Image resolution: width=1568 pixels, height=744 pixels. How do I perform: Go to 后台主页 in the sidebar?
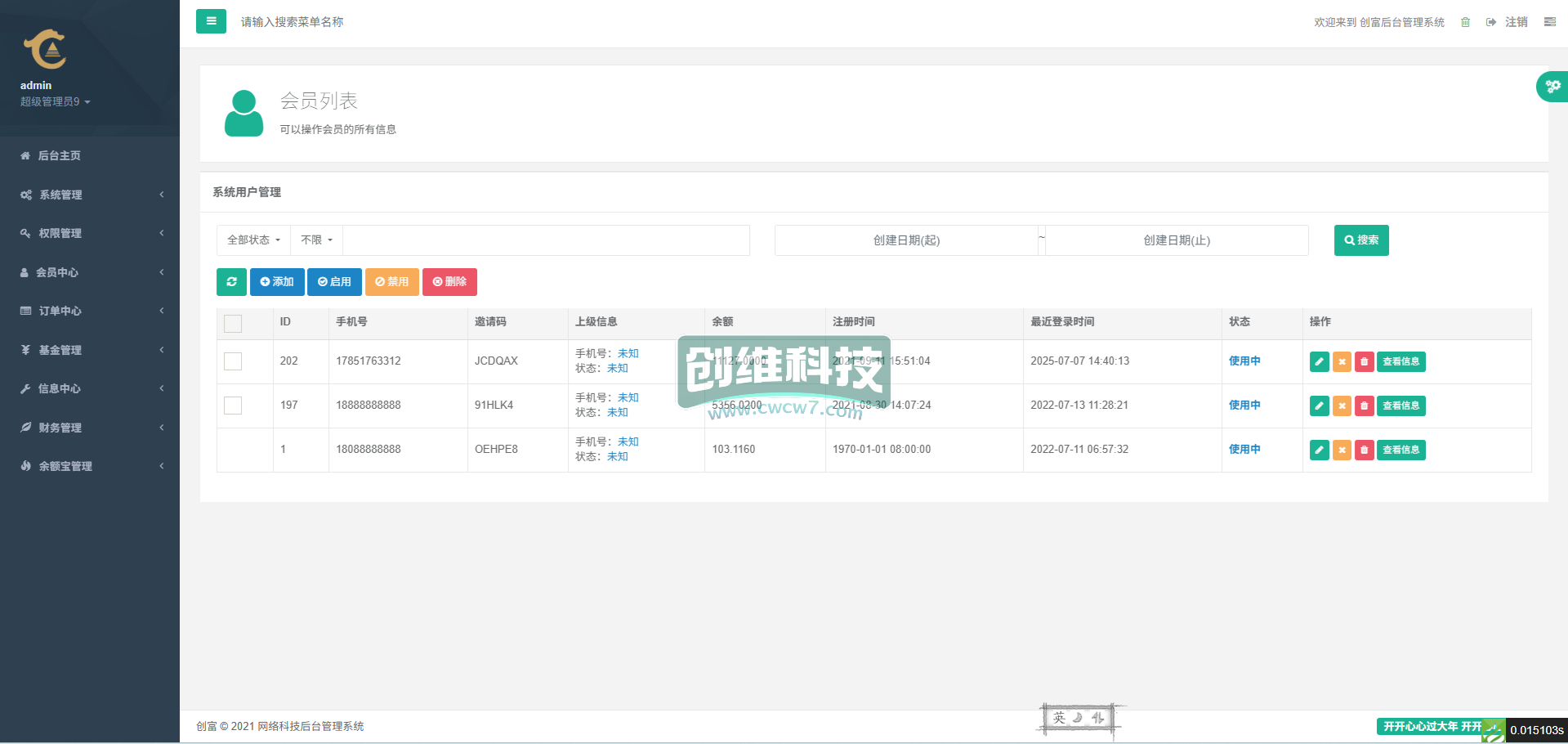(x=90, y=155)
